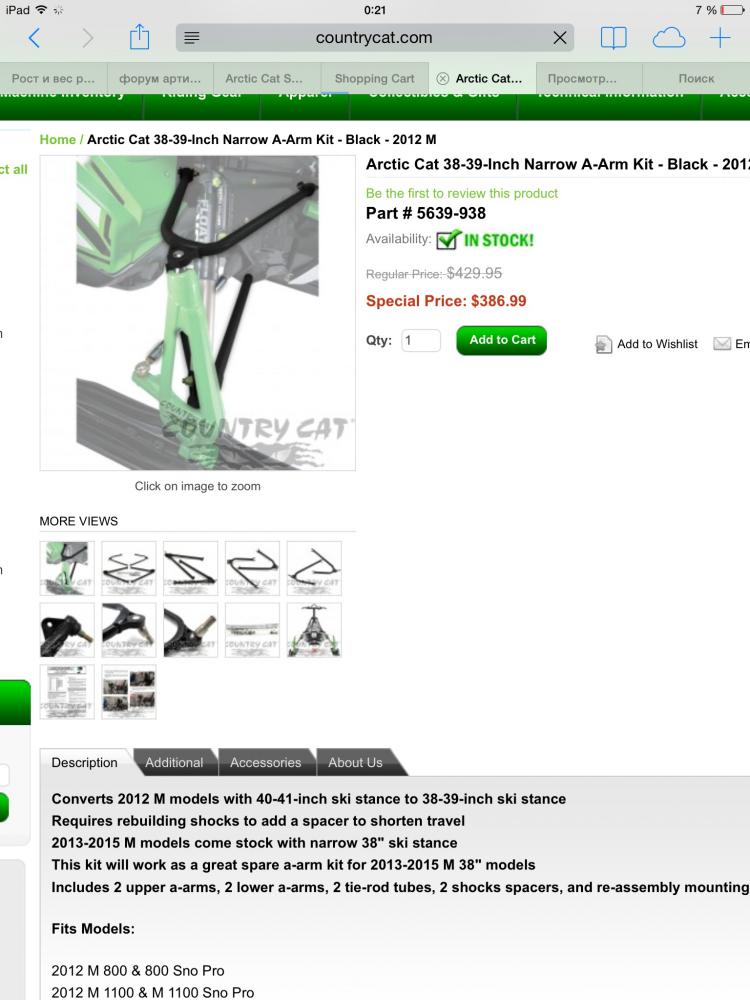This screenshot has height=1000, width=750.
Task: Open the instruction sheet thumbnail
Action: click(x=67, y=692)
